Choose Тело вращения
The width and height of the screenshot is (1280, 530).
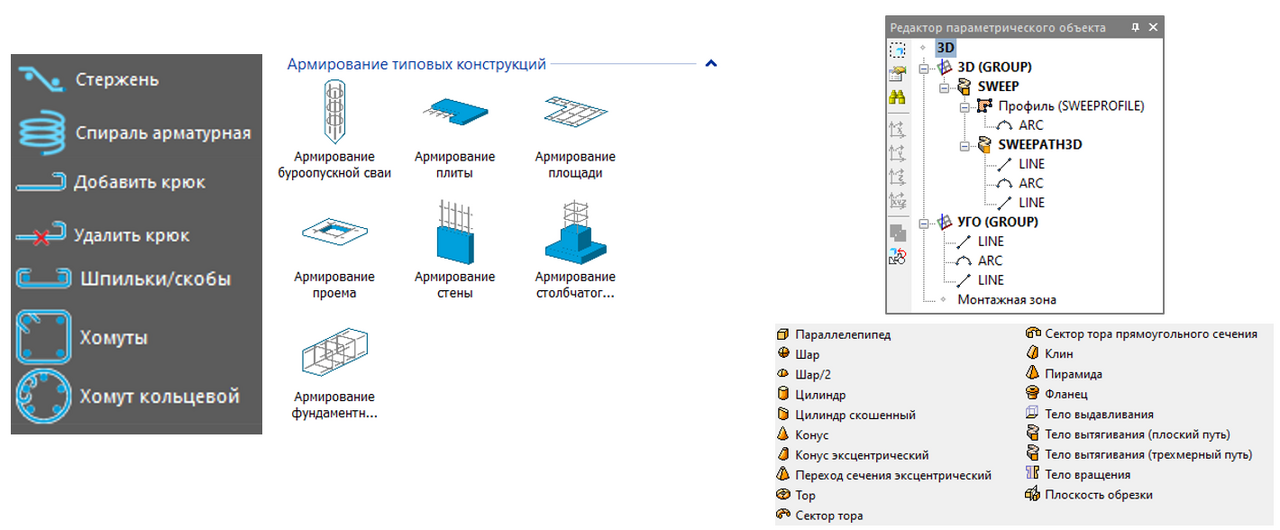click(x=1079, y=474)
